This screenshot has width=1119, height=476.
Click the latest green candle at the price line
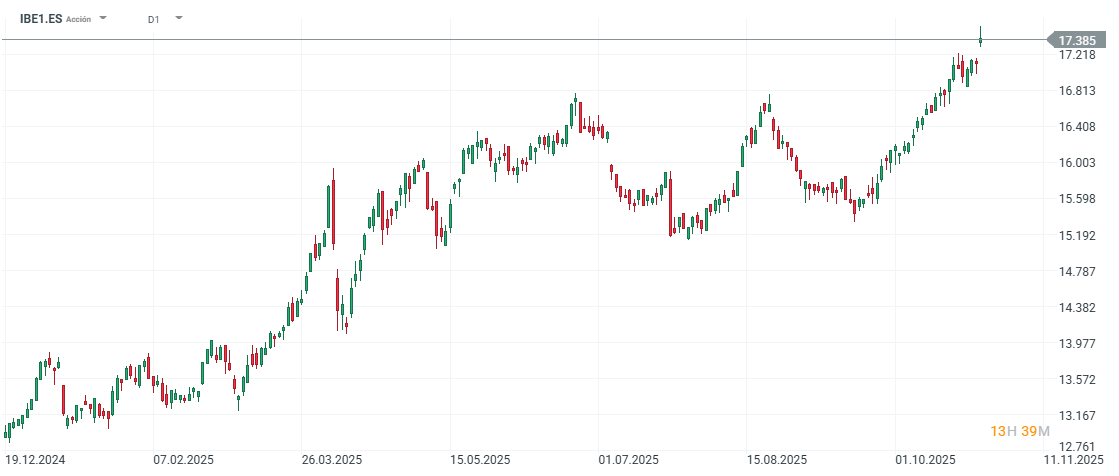(981, 40)
